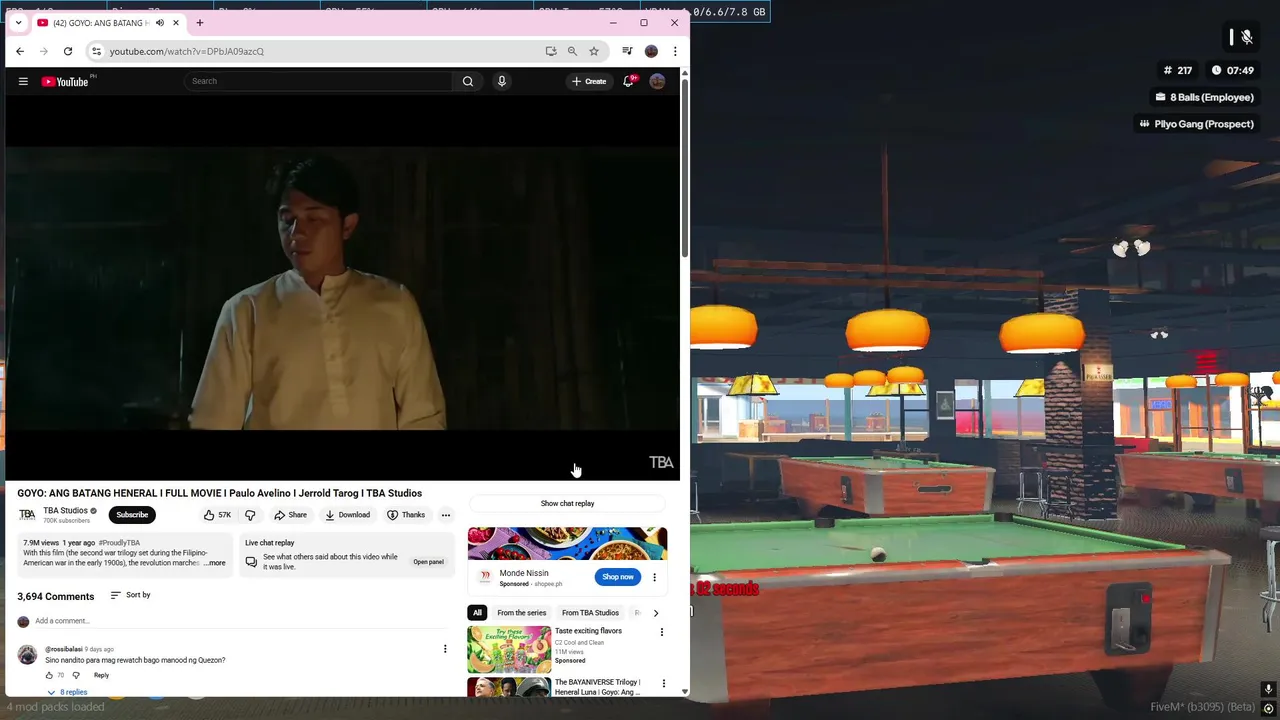Mute tab via speaker icon

pyautogui.click(x=159, y=23)
